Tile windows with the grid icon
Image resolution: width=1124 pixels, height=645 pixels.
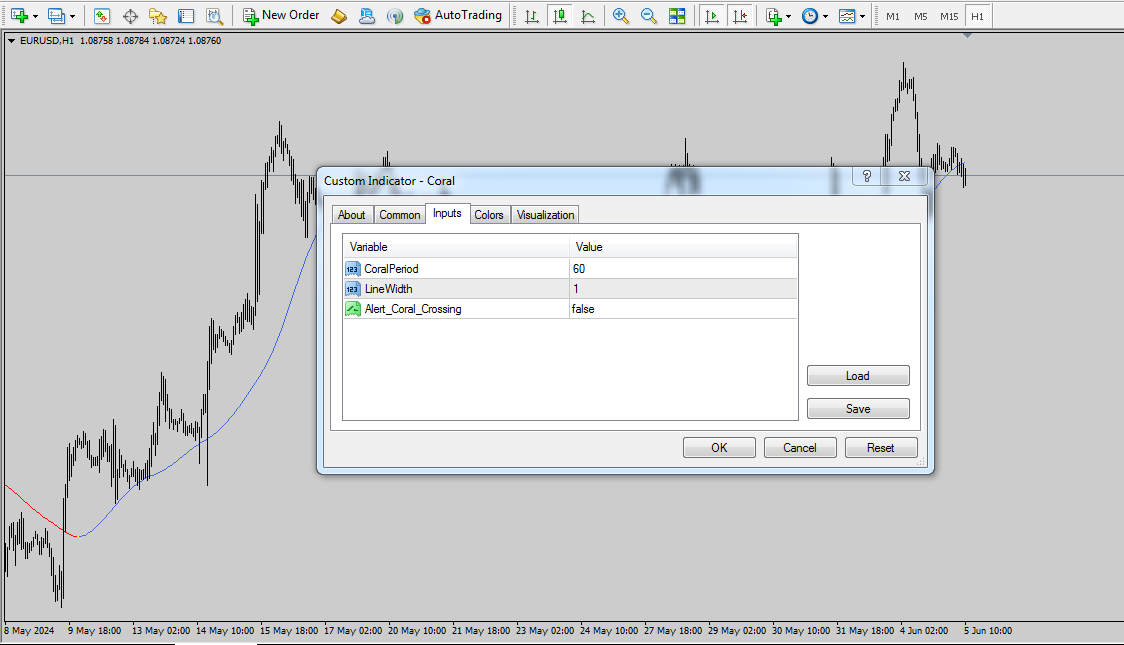coord(677,16)
